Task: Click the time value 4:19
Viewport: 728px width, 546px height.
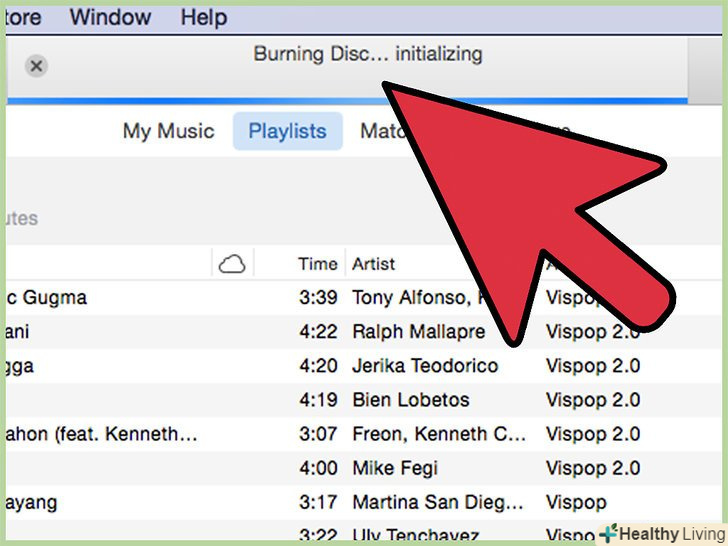Action: 318,400
